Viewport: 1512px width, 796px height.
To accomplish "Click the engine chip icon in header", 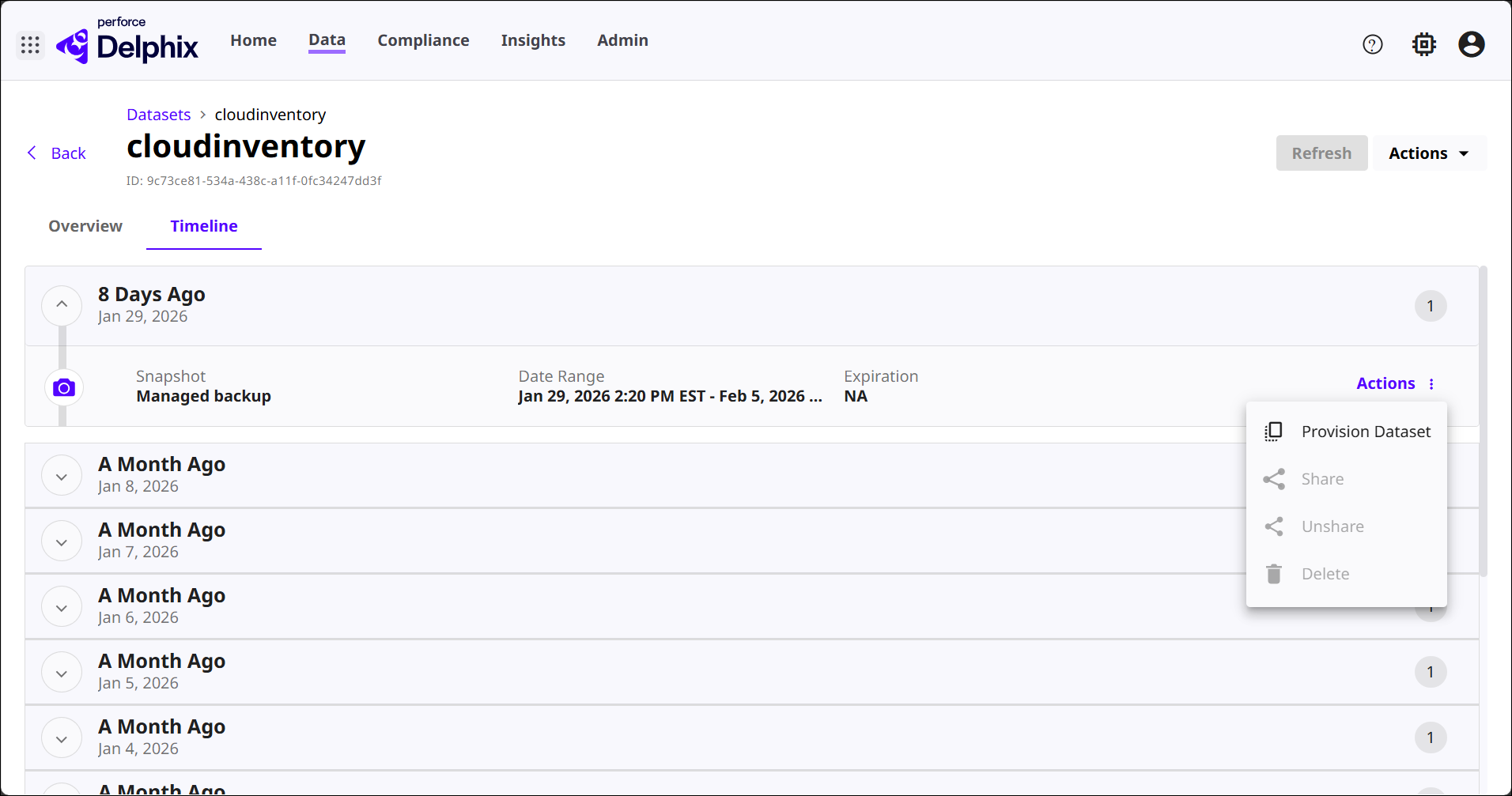I will point(1424,44).
